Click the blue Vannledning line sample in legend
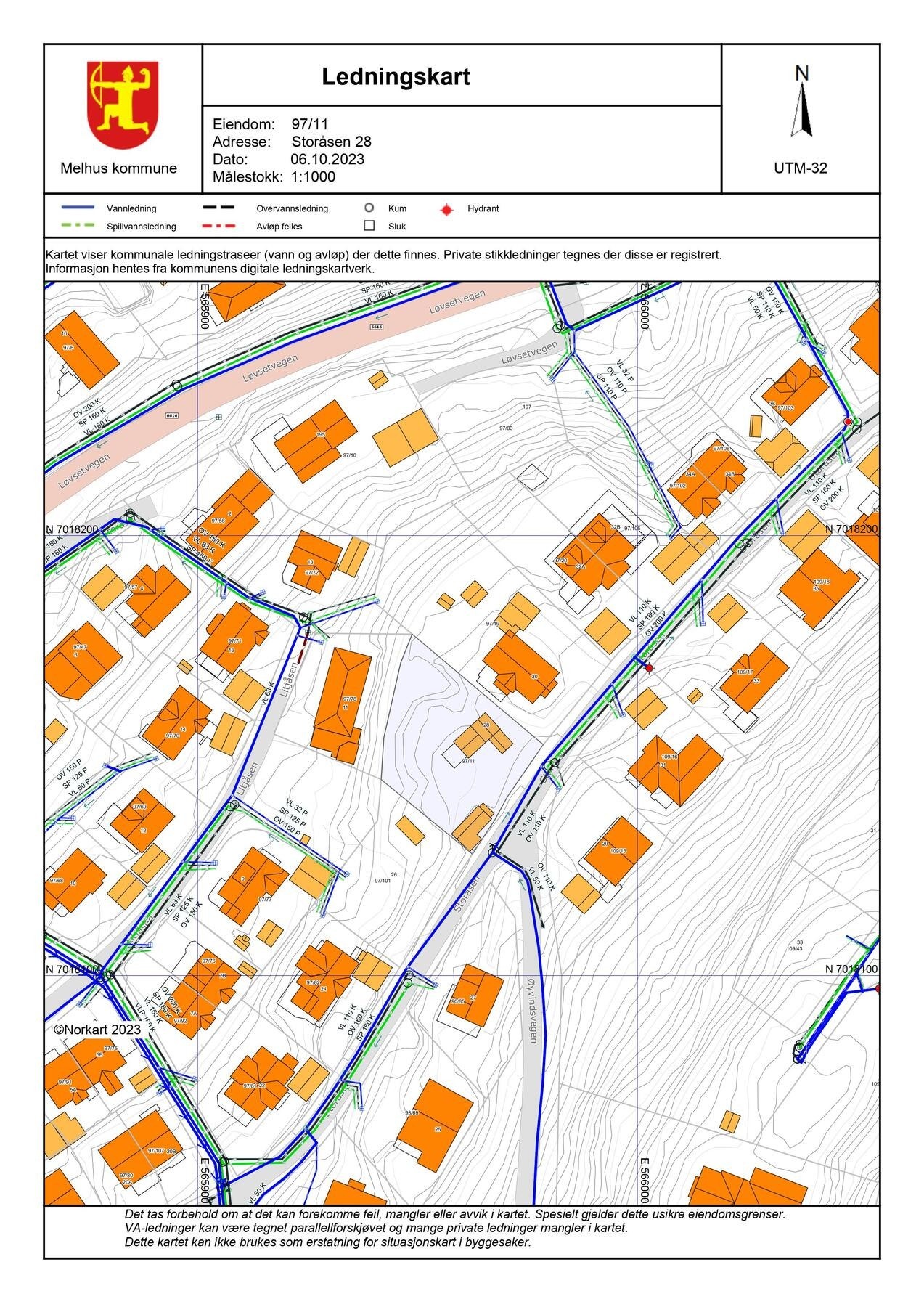Image resolution: width=924 pixels, height=1307 pixels. (78, 208)
